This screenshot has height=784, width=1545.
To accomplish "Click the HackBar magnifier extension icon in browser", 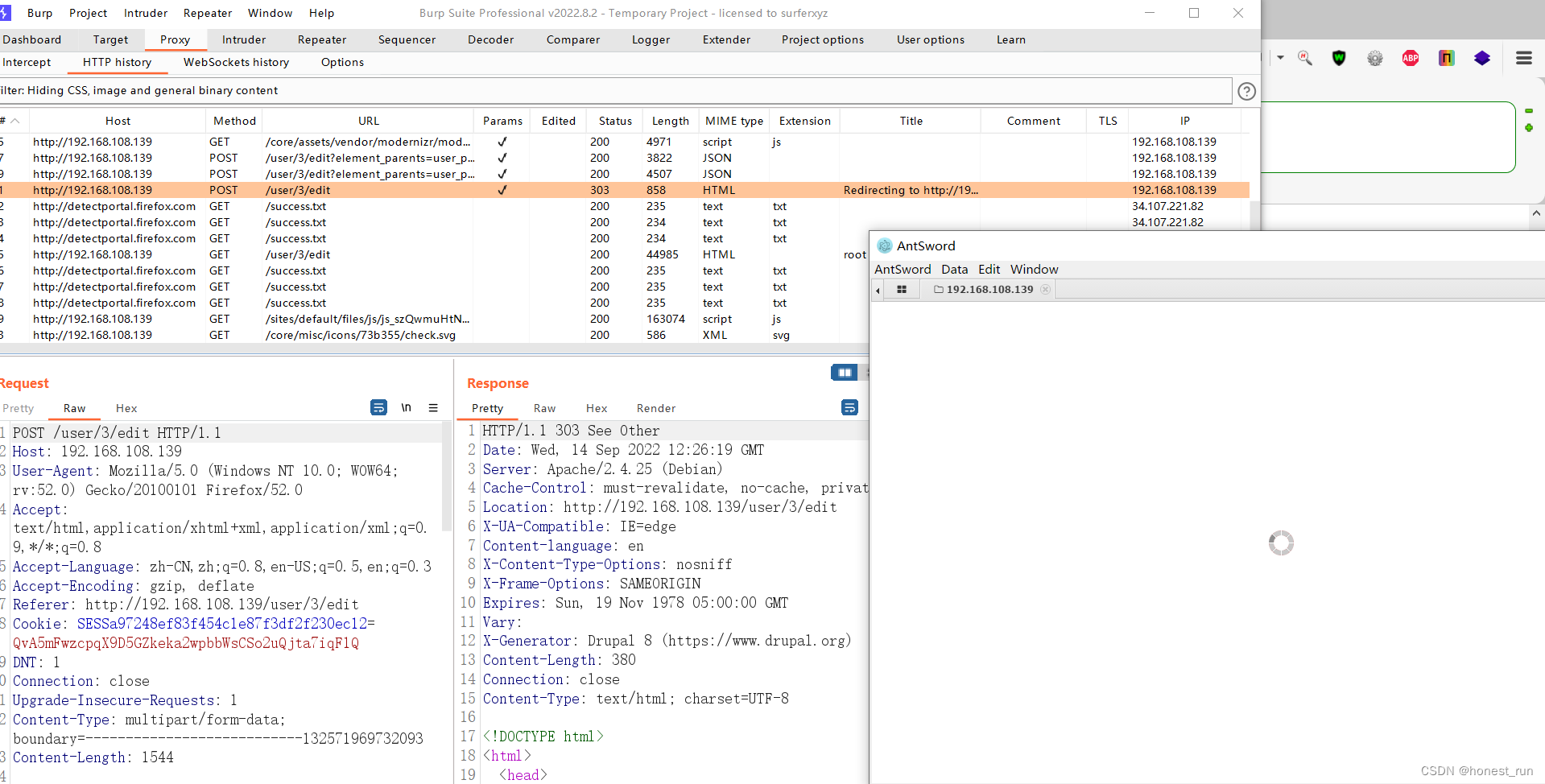I will point(1305,58).
